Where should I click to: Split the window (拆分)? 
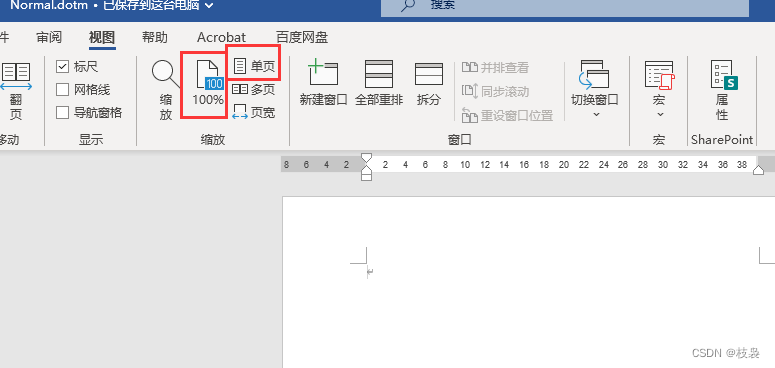[x=429, y=83]
